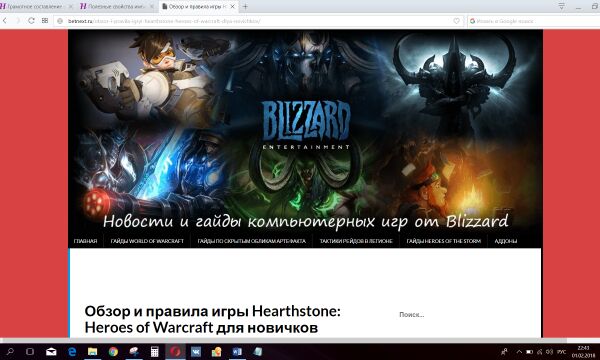Add page to bookmarks with heart icon

coord(456,21)
